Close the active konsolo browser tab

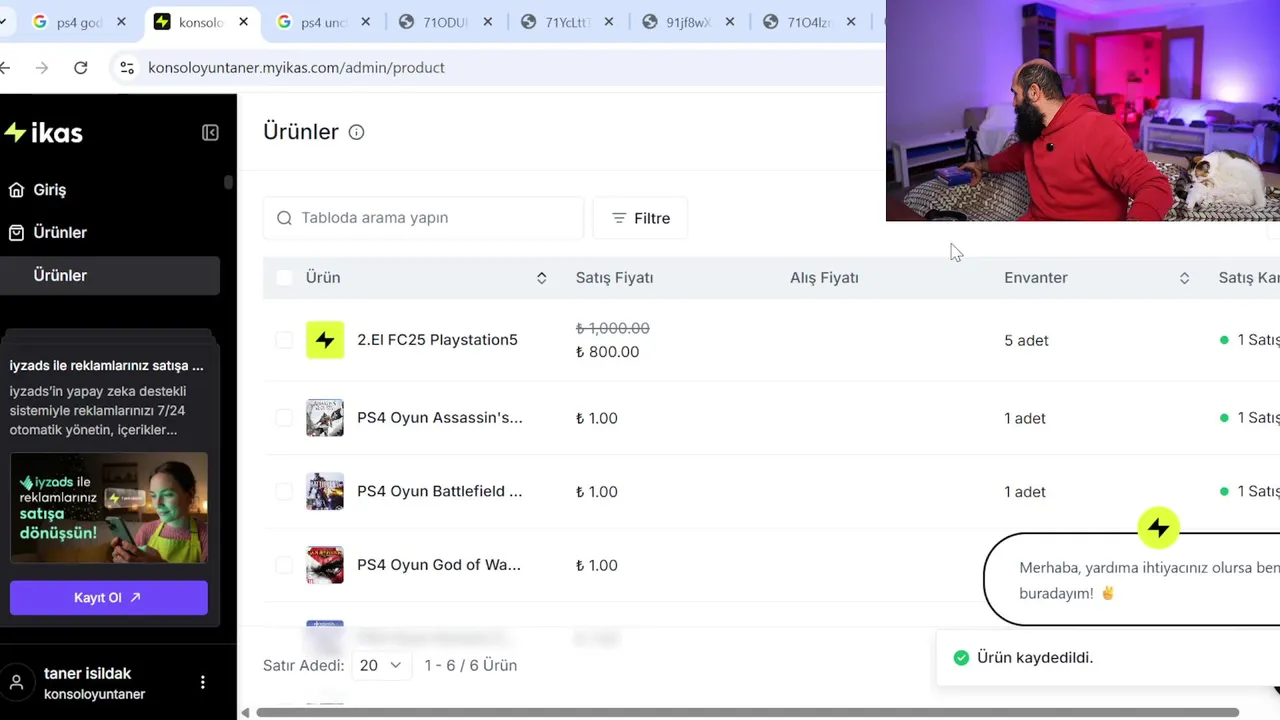243,22
